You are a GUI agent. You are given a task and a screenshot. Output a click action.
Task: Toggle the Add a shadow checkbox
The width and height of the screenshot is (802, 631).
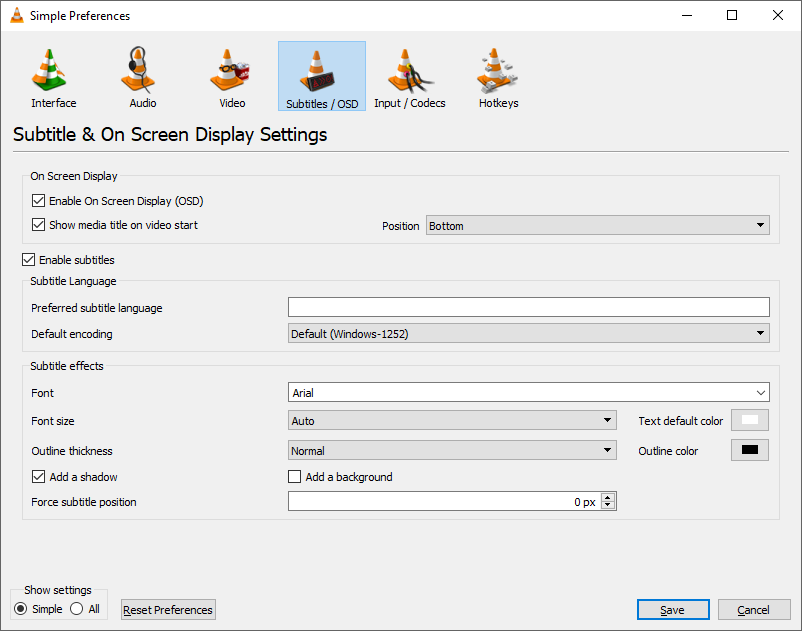[39, 477]
